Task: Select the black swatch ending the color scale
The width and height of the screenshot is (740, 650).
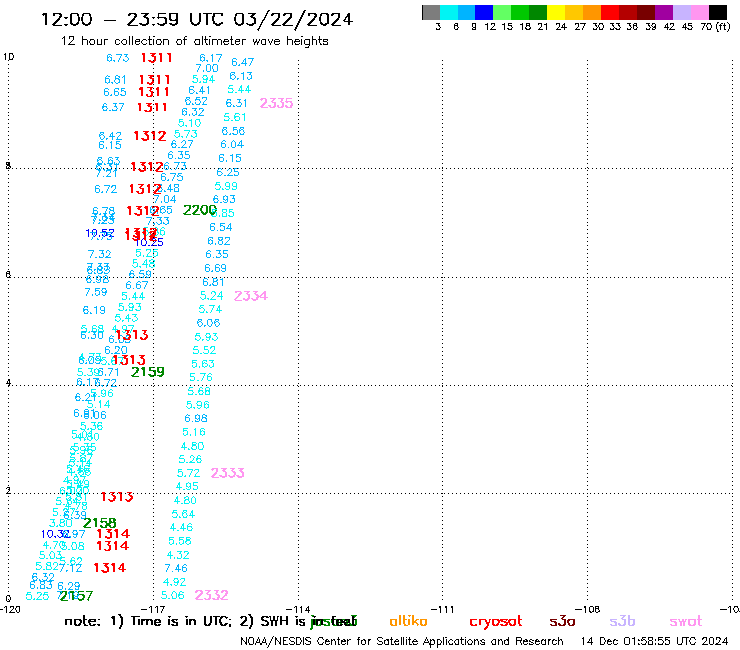Action: point(718,12)
